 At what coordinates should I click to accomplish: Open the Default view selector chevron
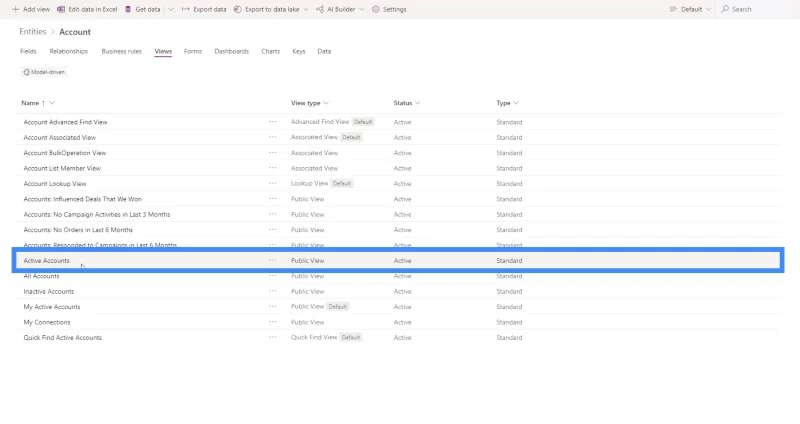[x=708, y=9]
